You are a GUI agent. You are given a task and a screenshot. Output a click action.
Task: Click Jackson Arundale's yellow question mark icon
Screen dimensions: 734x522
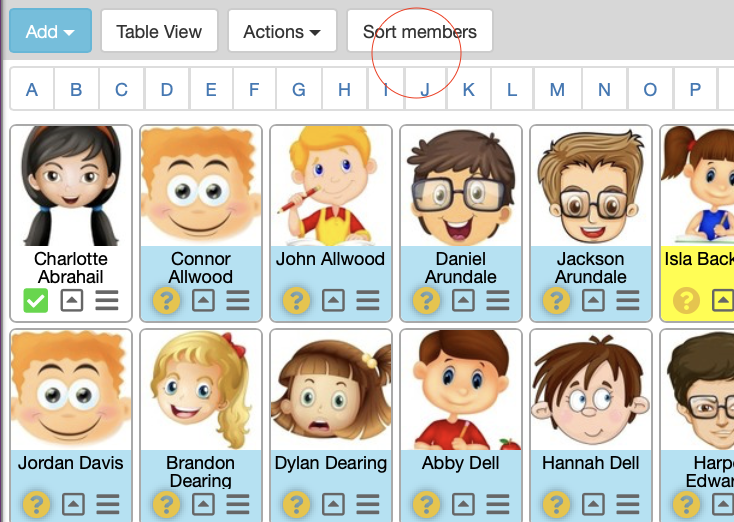(557, 300)
